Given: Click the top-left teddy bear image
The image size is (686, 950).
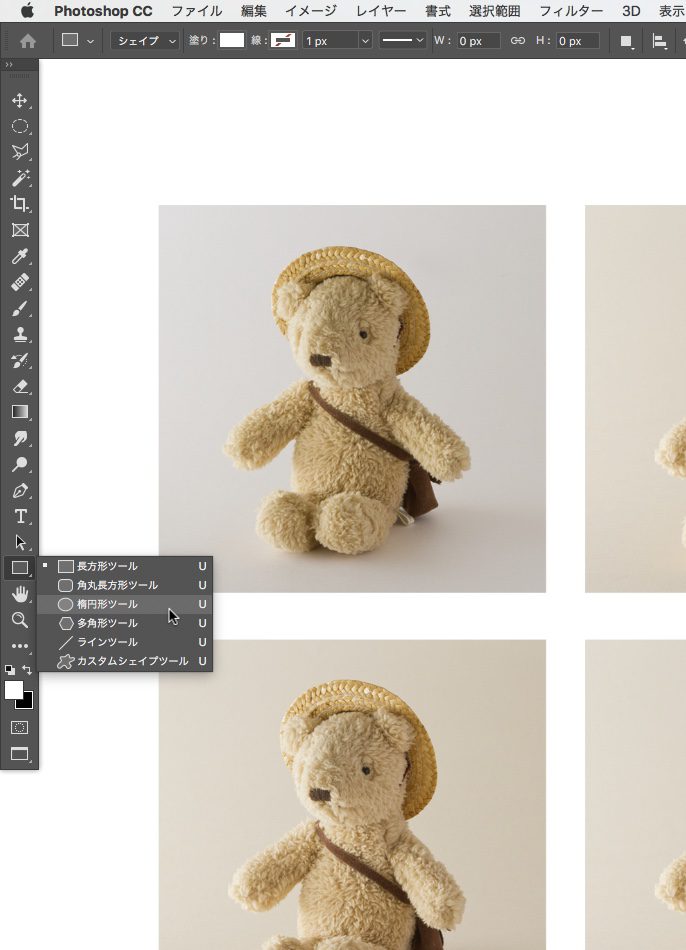Looking at the screenshot, I should (352, 399).
